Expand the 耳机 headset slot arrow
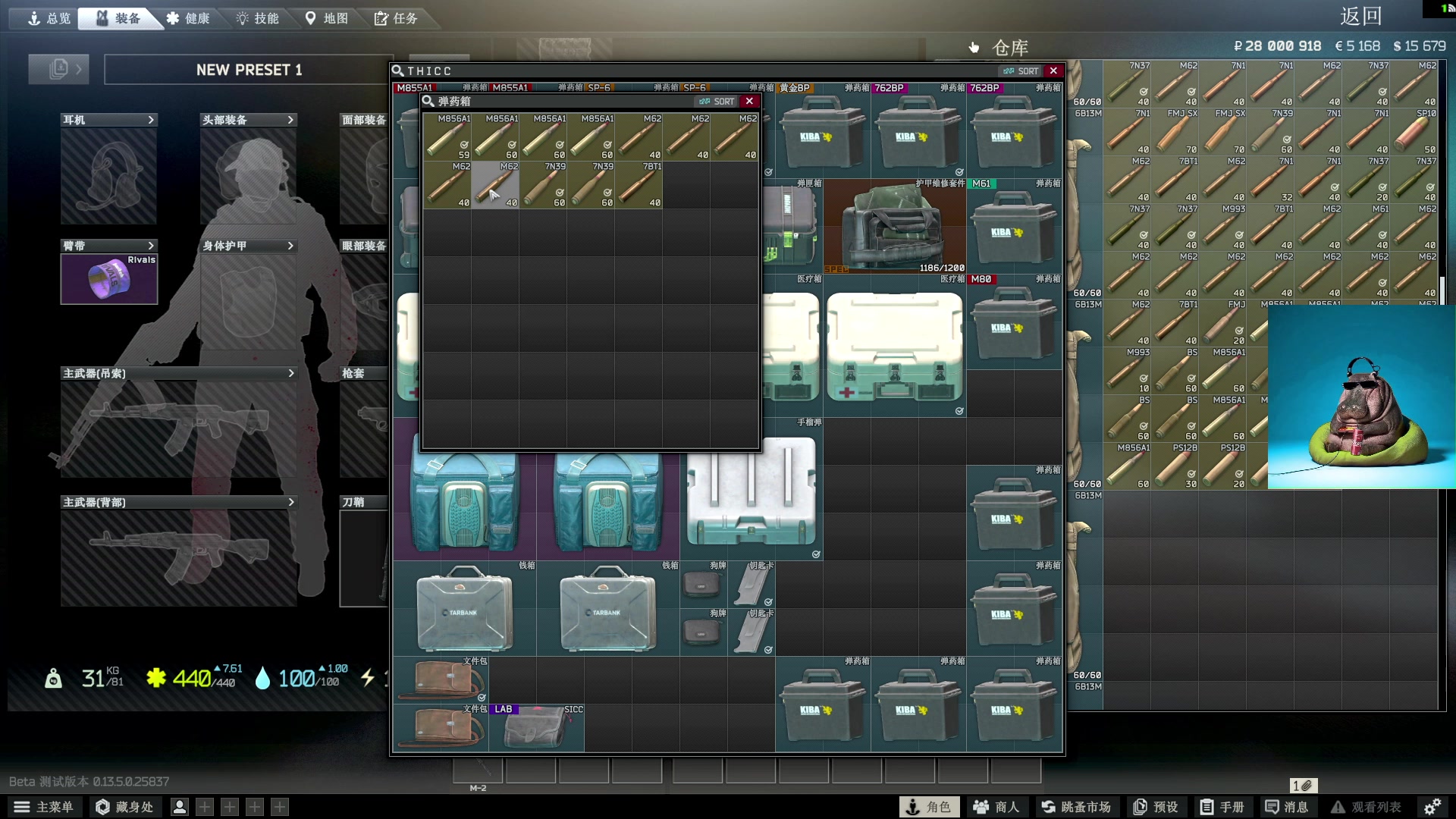 [x=151, y=120]
